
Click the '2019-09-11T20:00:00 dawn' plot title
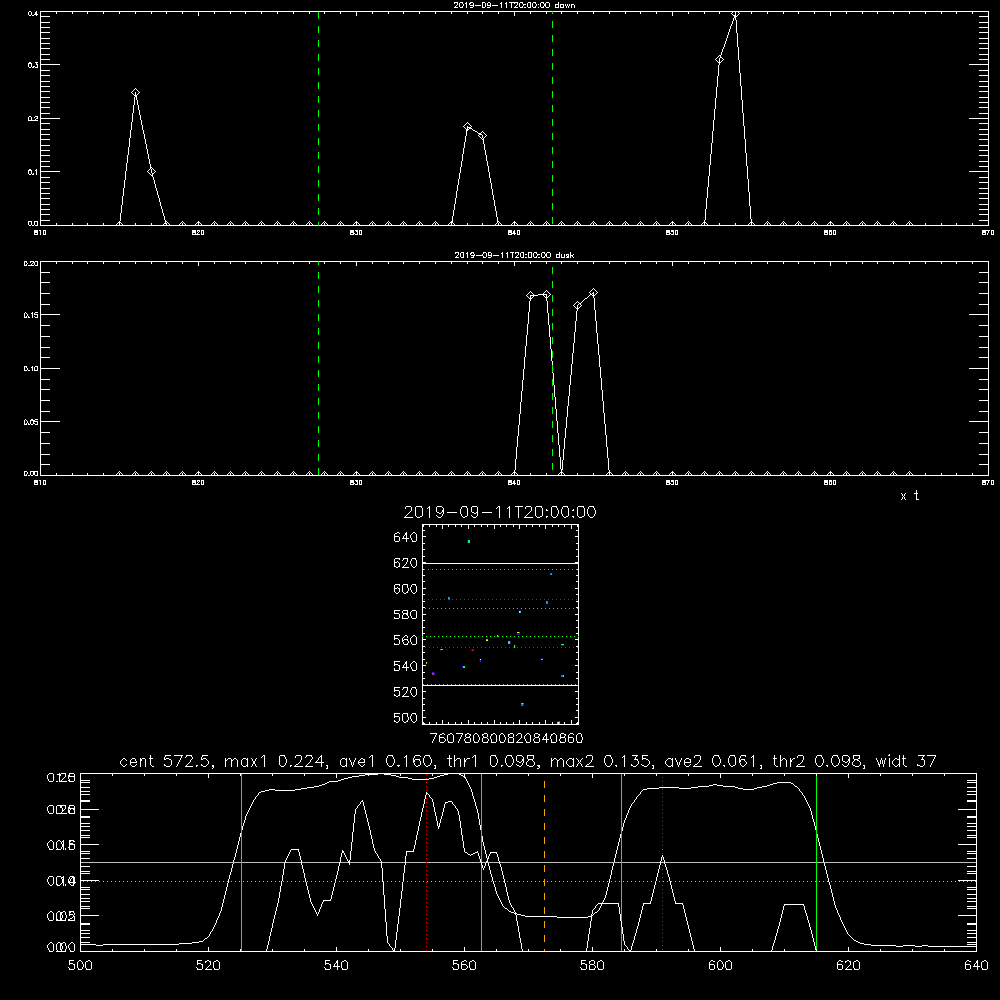[x=514, y=4]
